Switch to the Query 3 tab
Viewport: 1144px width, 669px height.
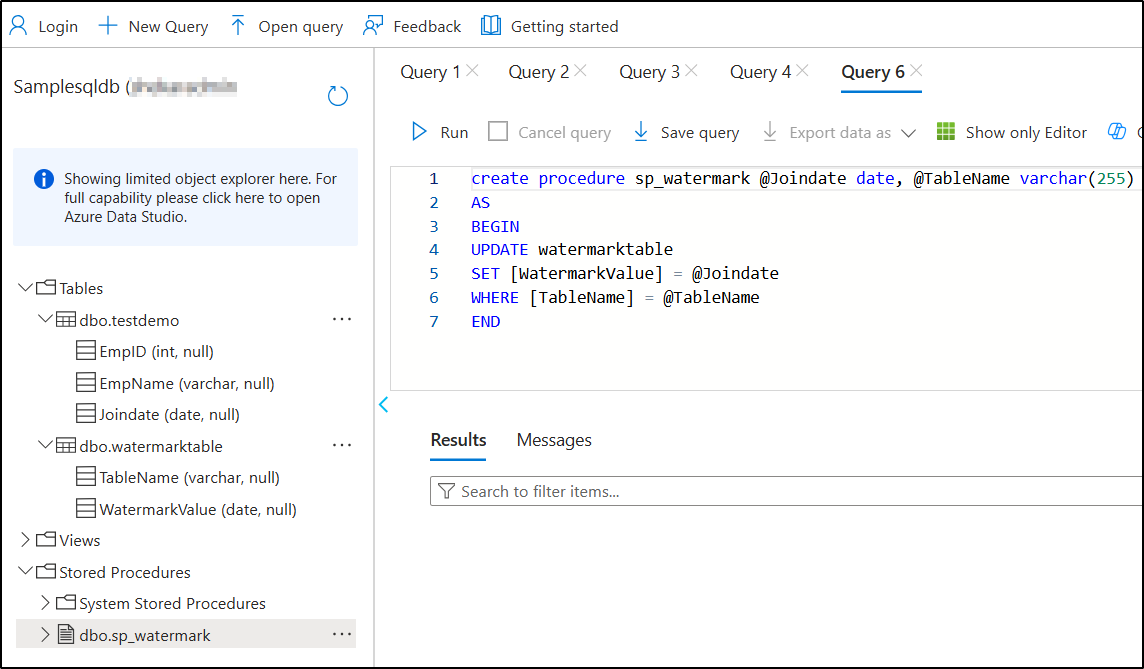(649, 72)
